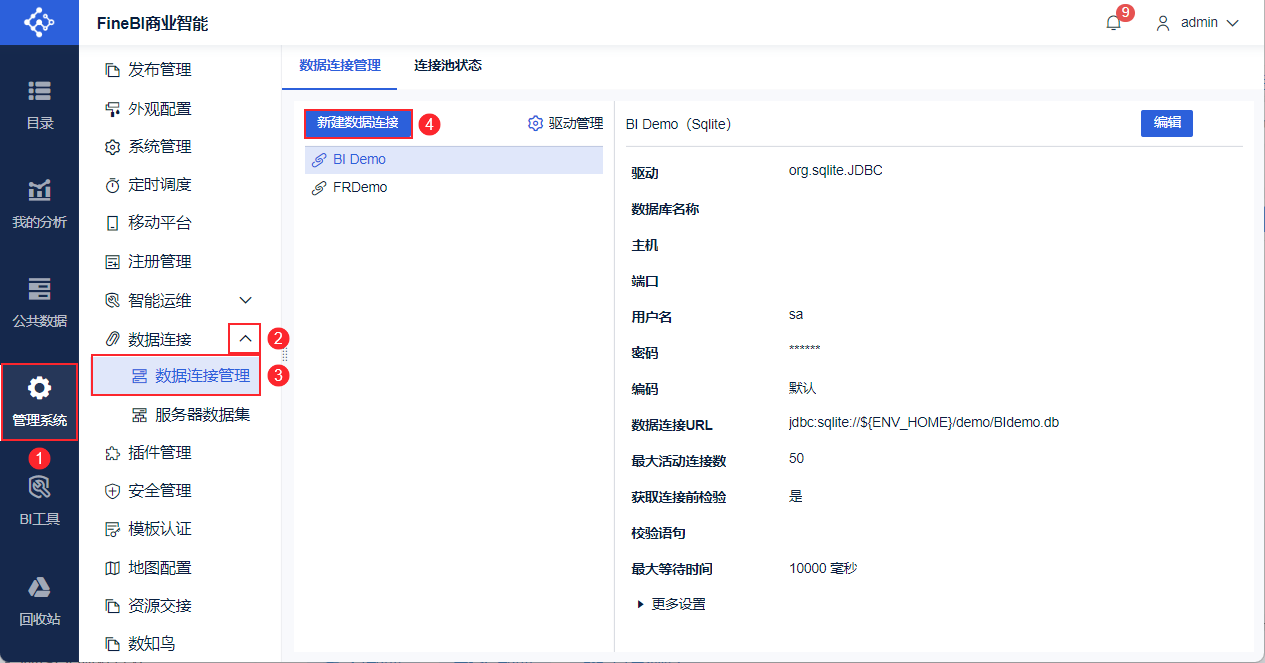Click the 发布管理 menu icon

tap(112, 70)
